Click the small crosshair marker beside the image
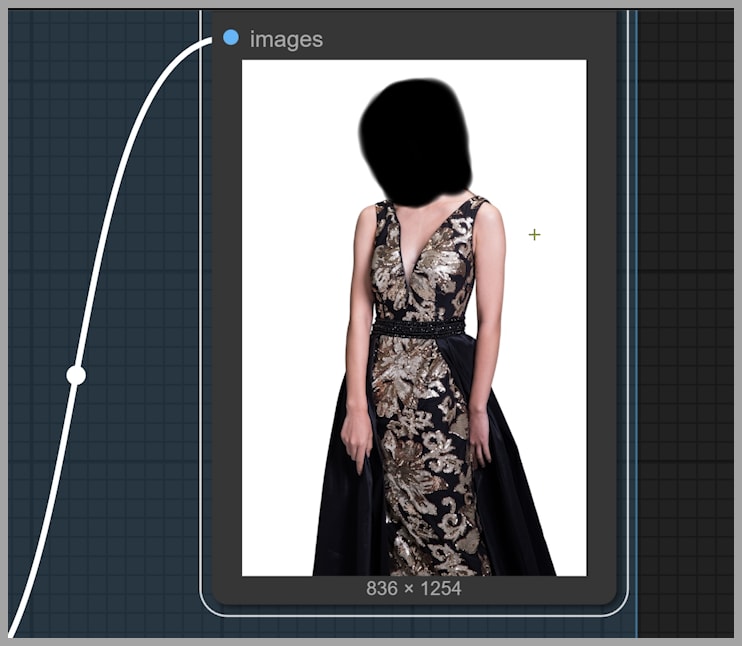 (x=534, y=235)
